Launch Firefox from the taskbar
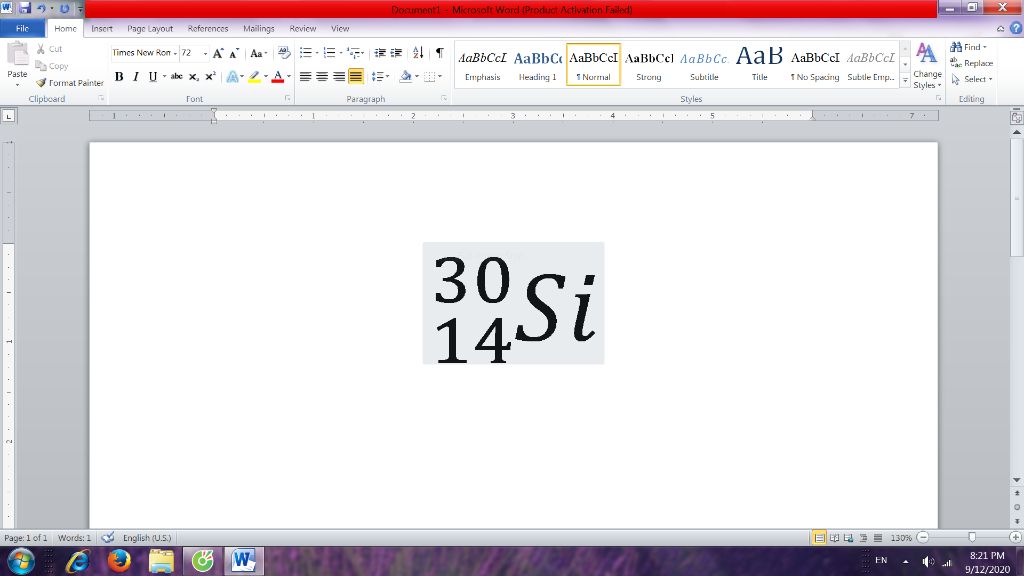Viewport: 1024px width, 576px height. (119, 561)
